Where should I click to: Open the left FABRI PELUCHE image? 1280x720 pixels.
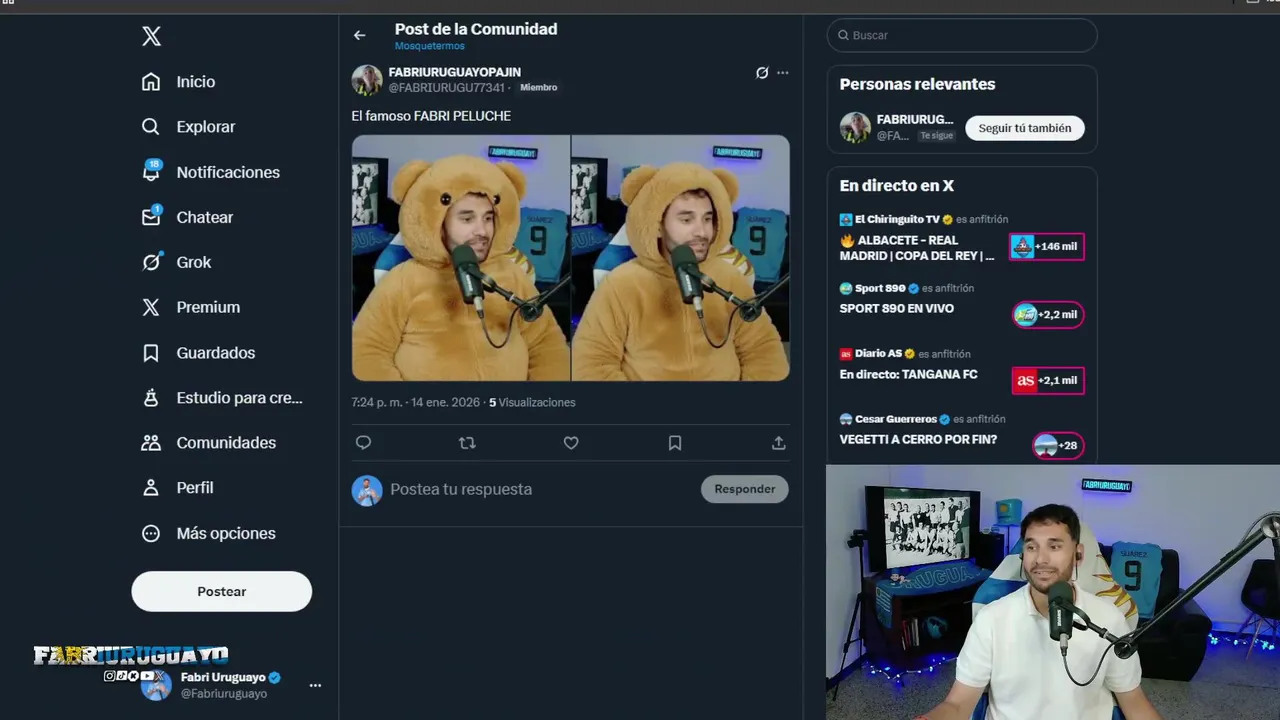click(x=460, y=258)
